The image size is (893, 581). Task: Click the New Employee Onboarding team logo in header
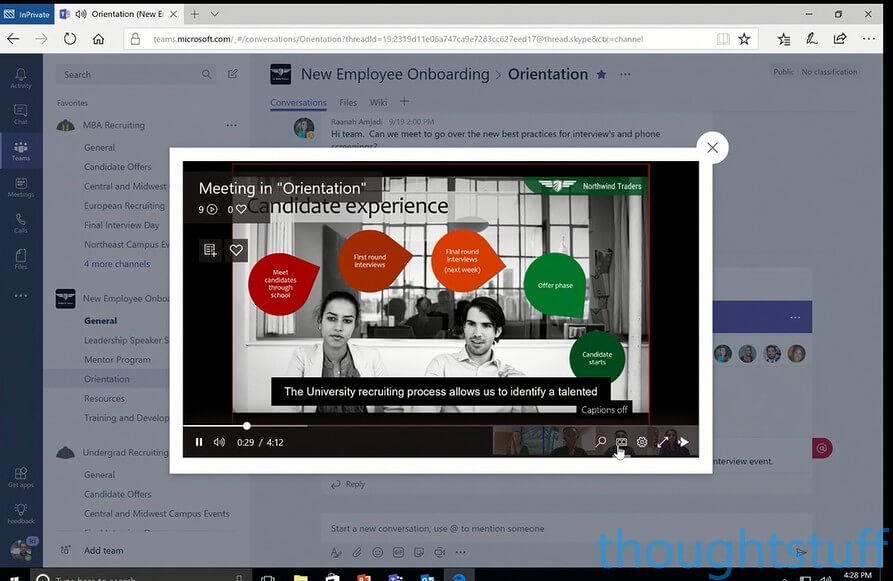pyautogui.click(x=280, y=74)
